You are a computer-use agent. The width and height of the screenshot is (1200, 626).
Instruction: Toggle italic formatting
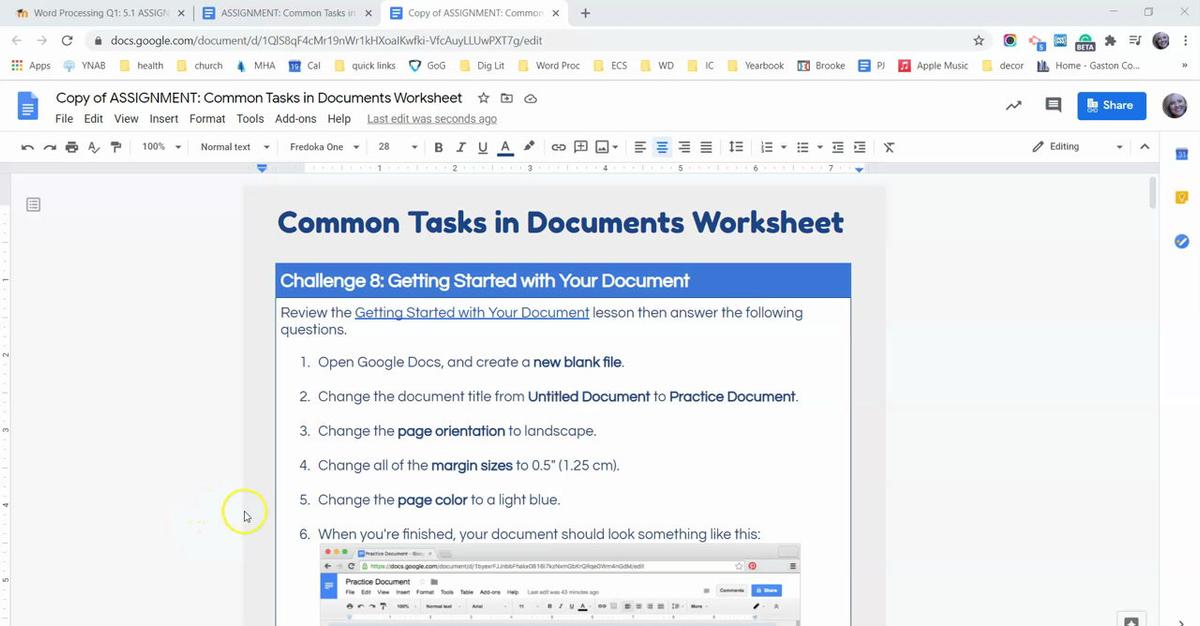tap(461, 147)
